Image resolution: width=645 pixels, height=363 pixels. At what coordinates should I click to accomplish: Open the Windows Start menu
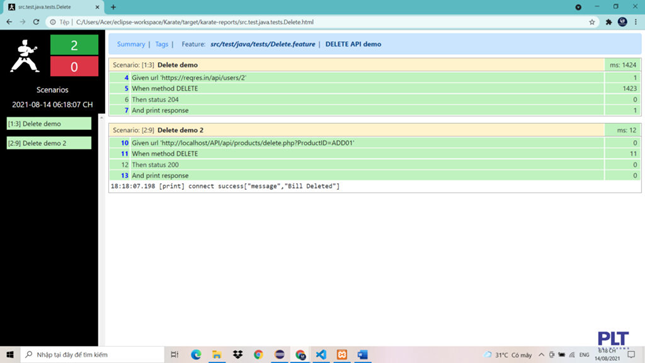pyautogui.click(x=10, y=354)
